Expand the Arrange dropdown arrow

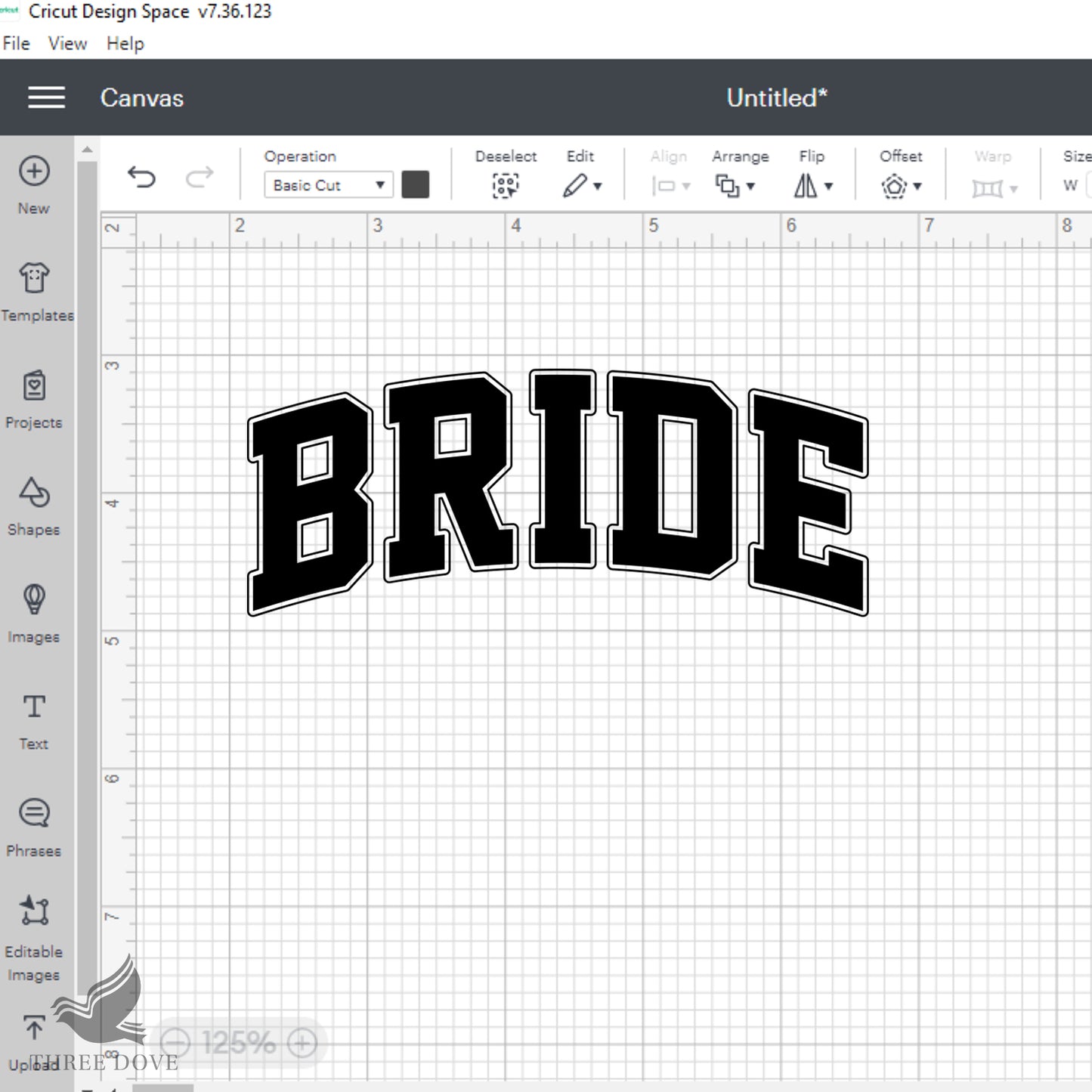750,187
